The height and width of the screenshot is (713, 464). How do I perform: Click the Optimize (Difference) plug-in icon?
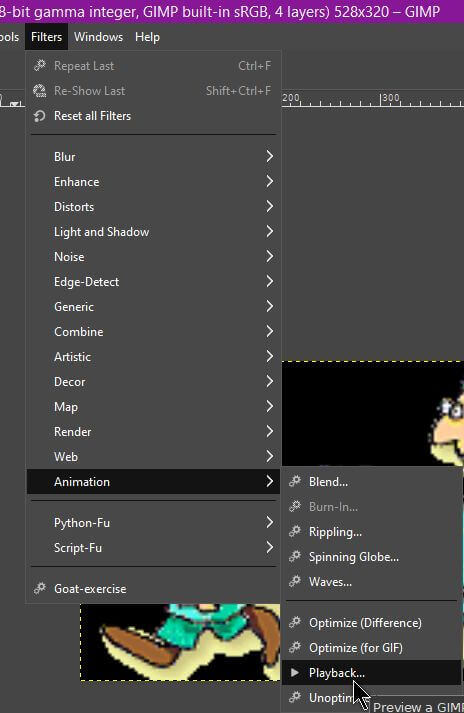point(295,622)
